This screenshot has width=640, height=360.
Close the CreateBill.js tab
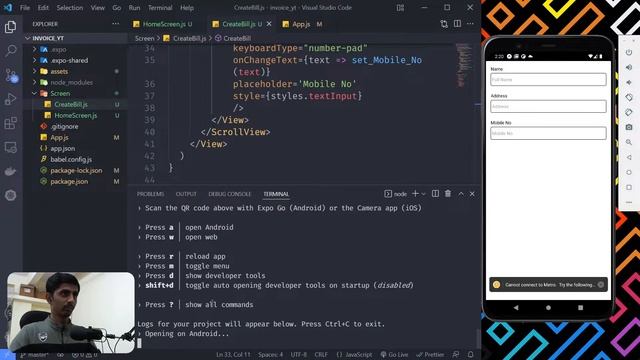point(269,24)
